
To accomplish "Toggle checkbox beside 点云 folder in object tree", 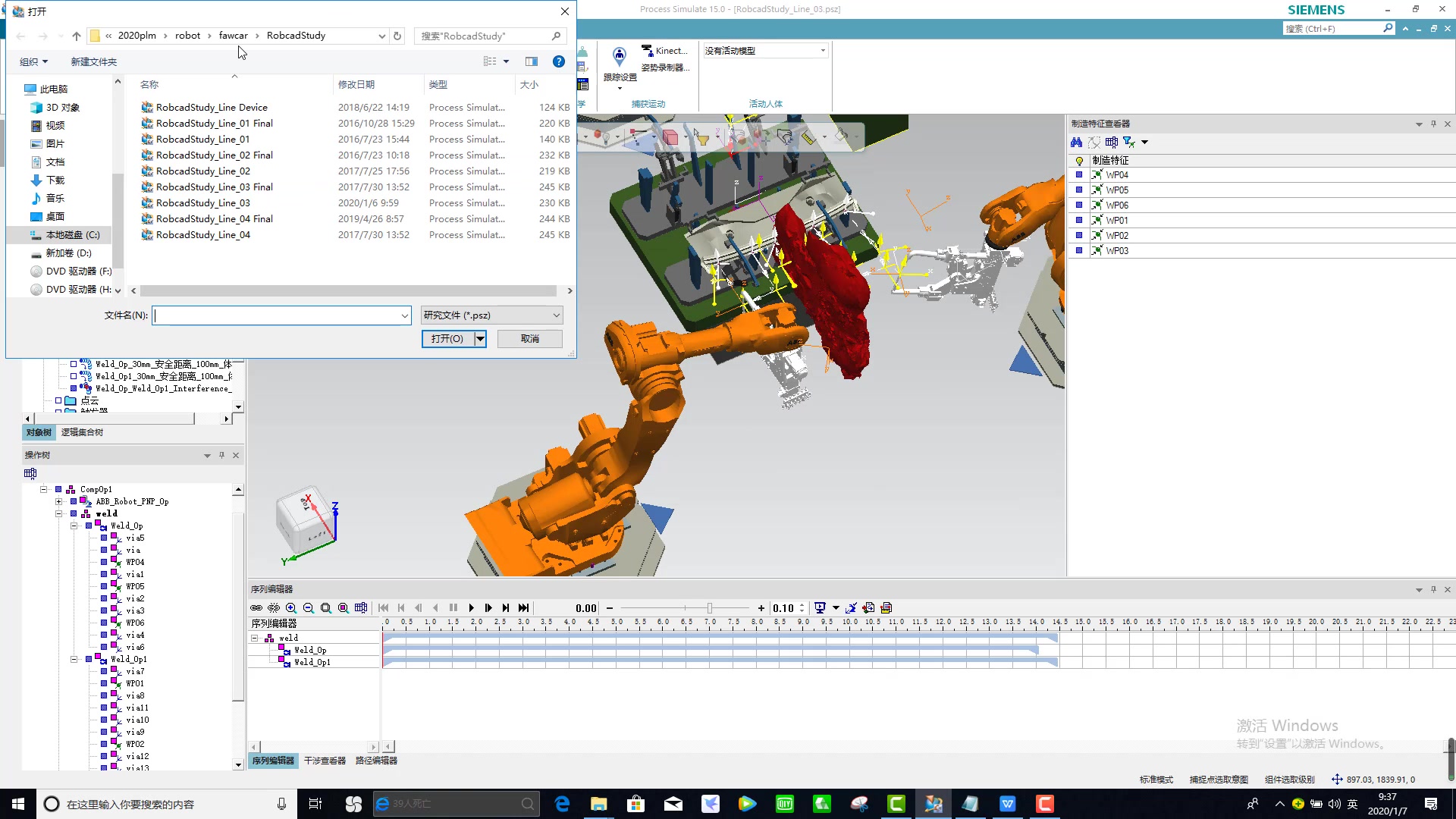I will (58, 400).
